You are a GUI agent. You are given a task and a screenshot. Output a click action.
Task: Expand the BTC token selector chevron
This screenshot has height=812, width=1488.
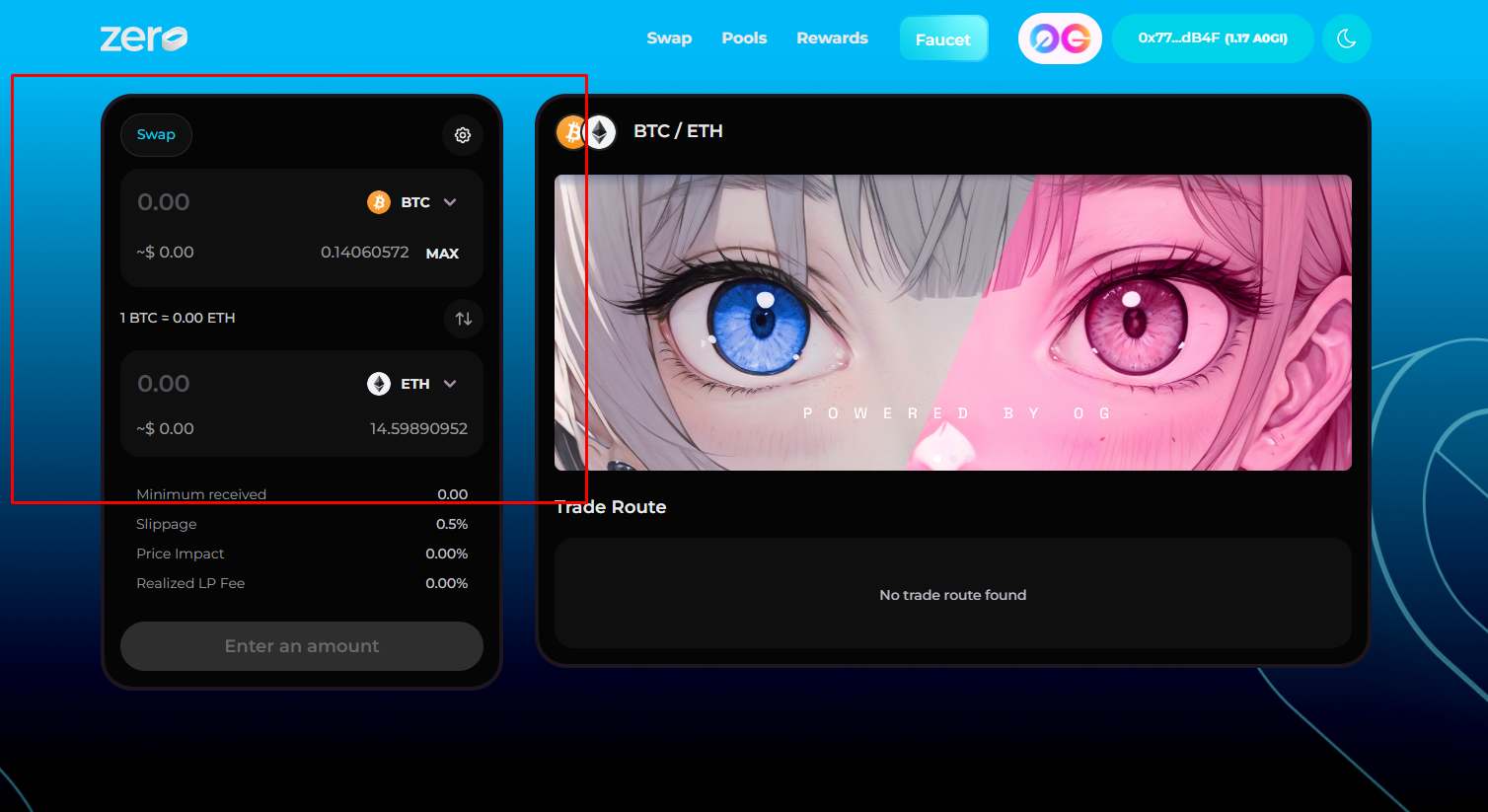coord(450,202)
